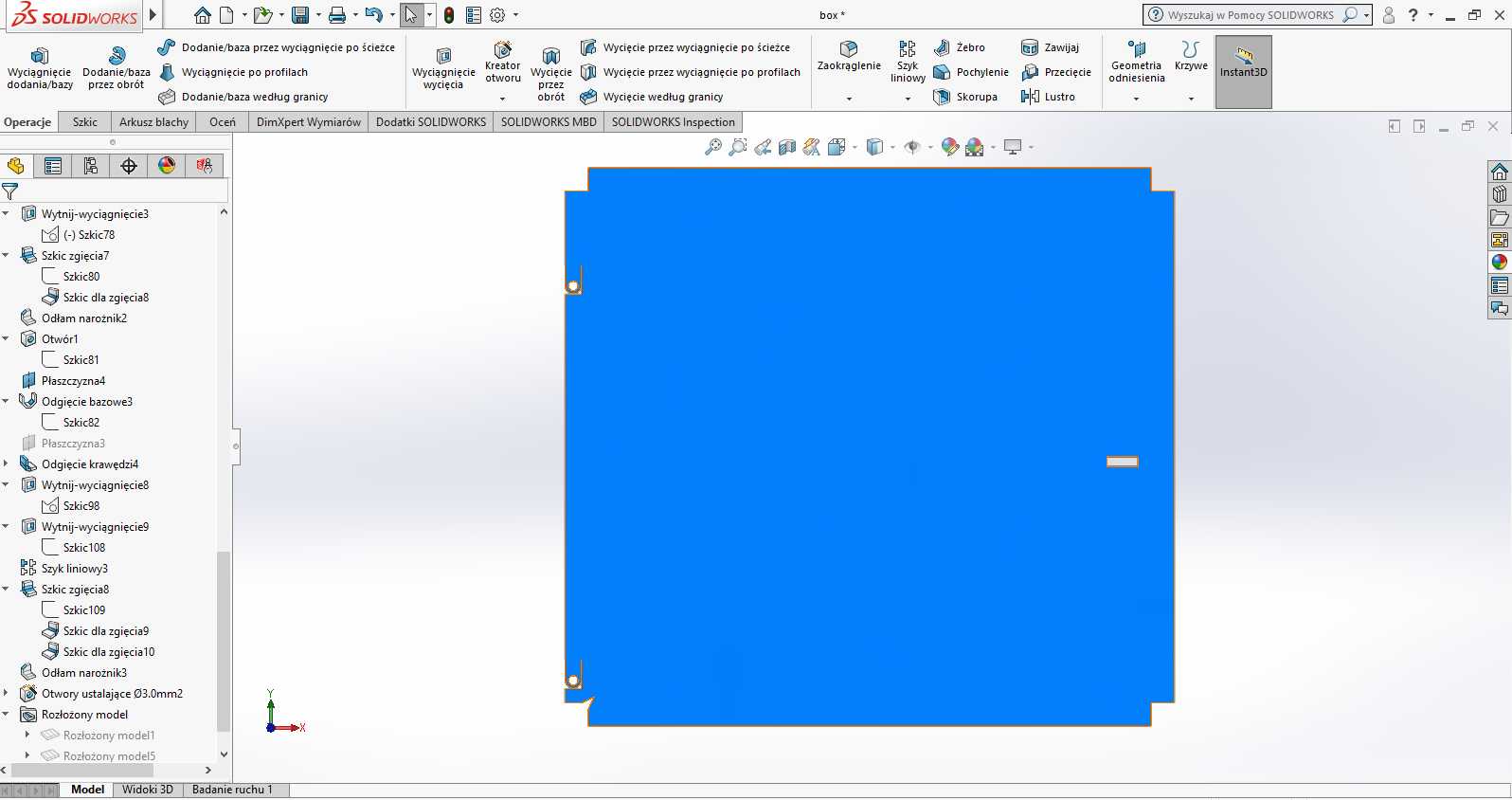Click the Section View icon in the view toolbar
This screenshot has width=1512, height=800.
point(787,147)
